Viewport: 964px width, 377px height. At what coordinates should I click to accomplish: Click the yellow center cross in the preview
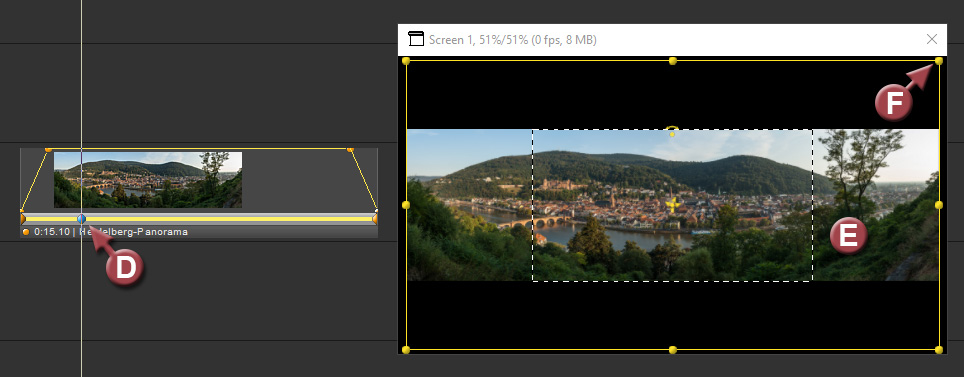coord(673,205)
